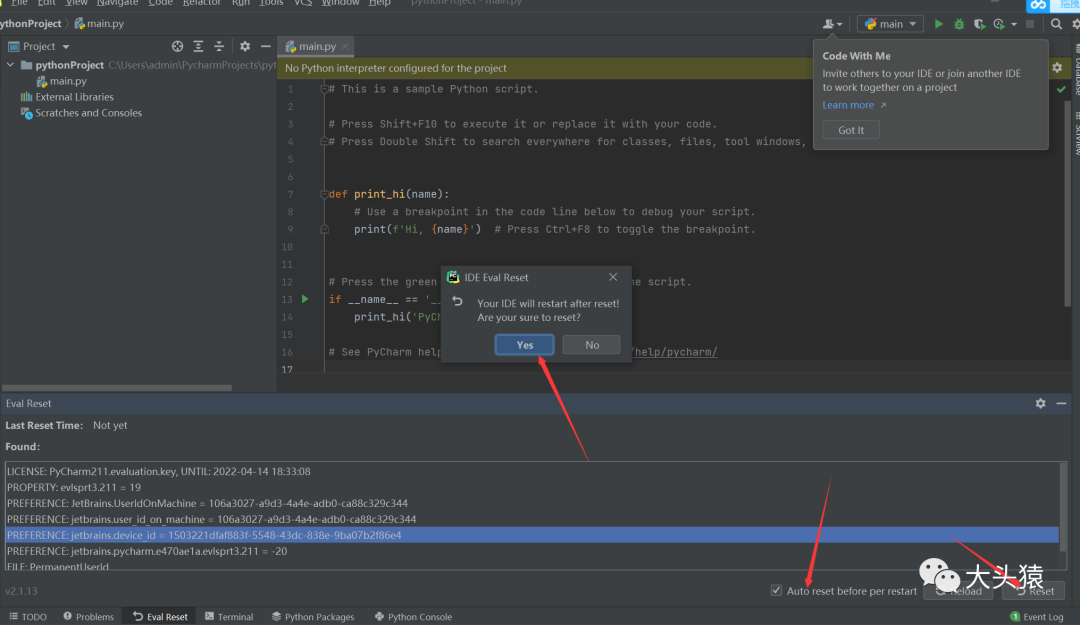Open the Python Packages tool window
Image resolution: width=1080 pixels, height=625 pixels.
[x=313, y=617]
